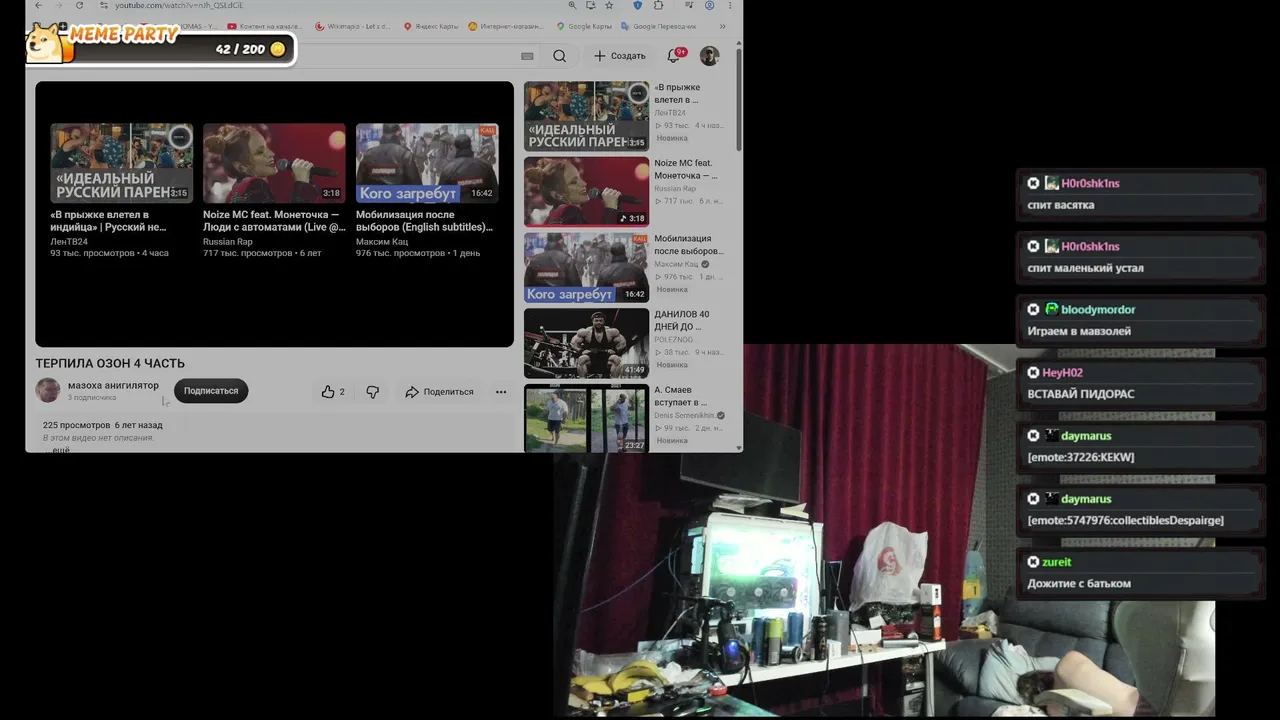Open the Яндекс Карты bookmark

tap(431, 26)
